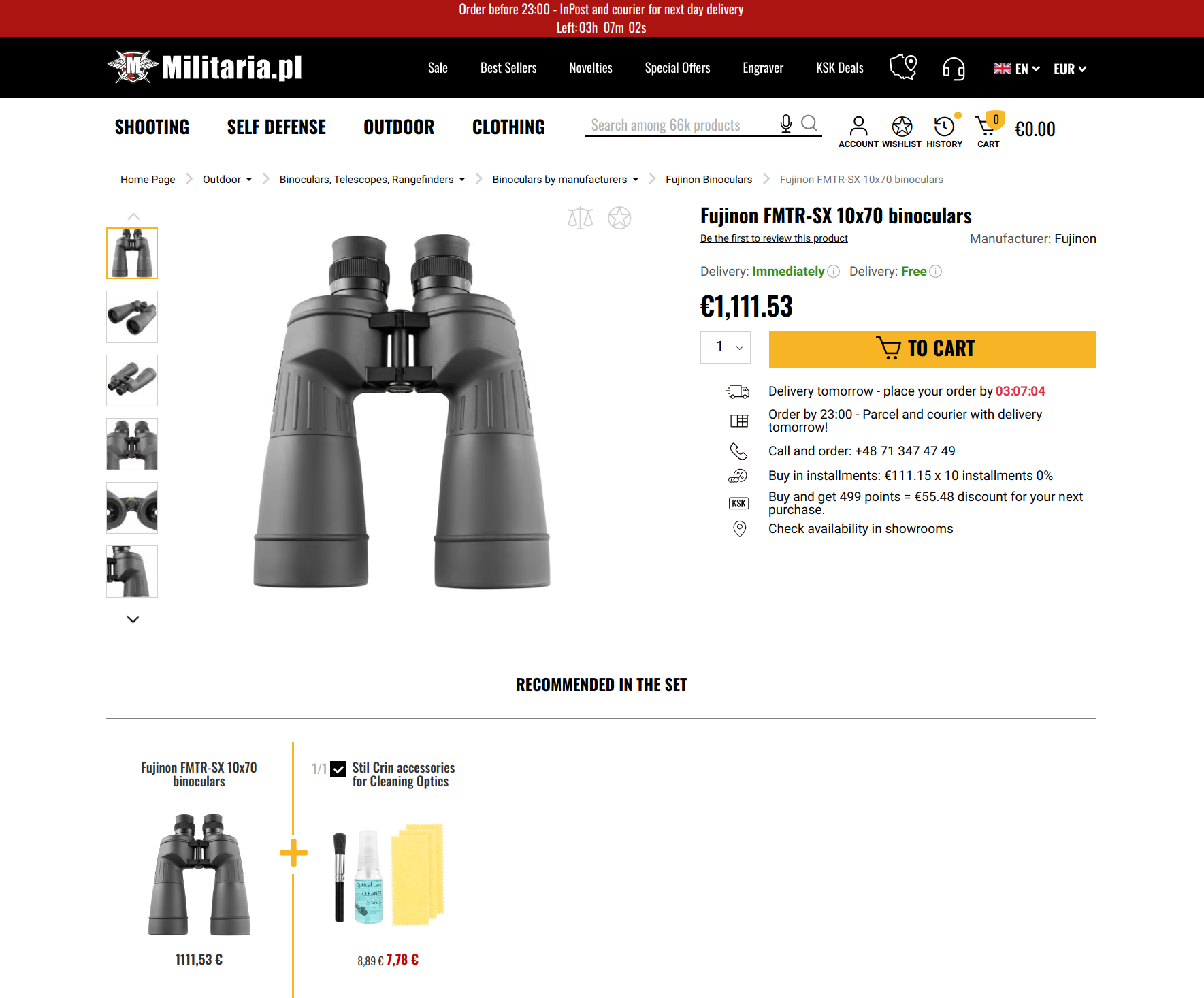
Task: Add product to wishlist via star icon
Action: click(619, 218)
